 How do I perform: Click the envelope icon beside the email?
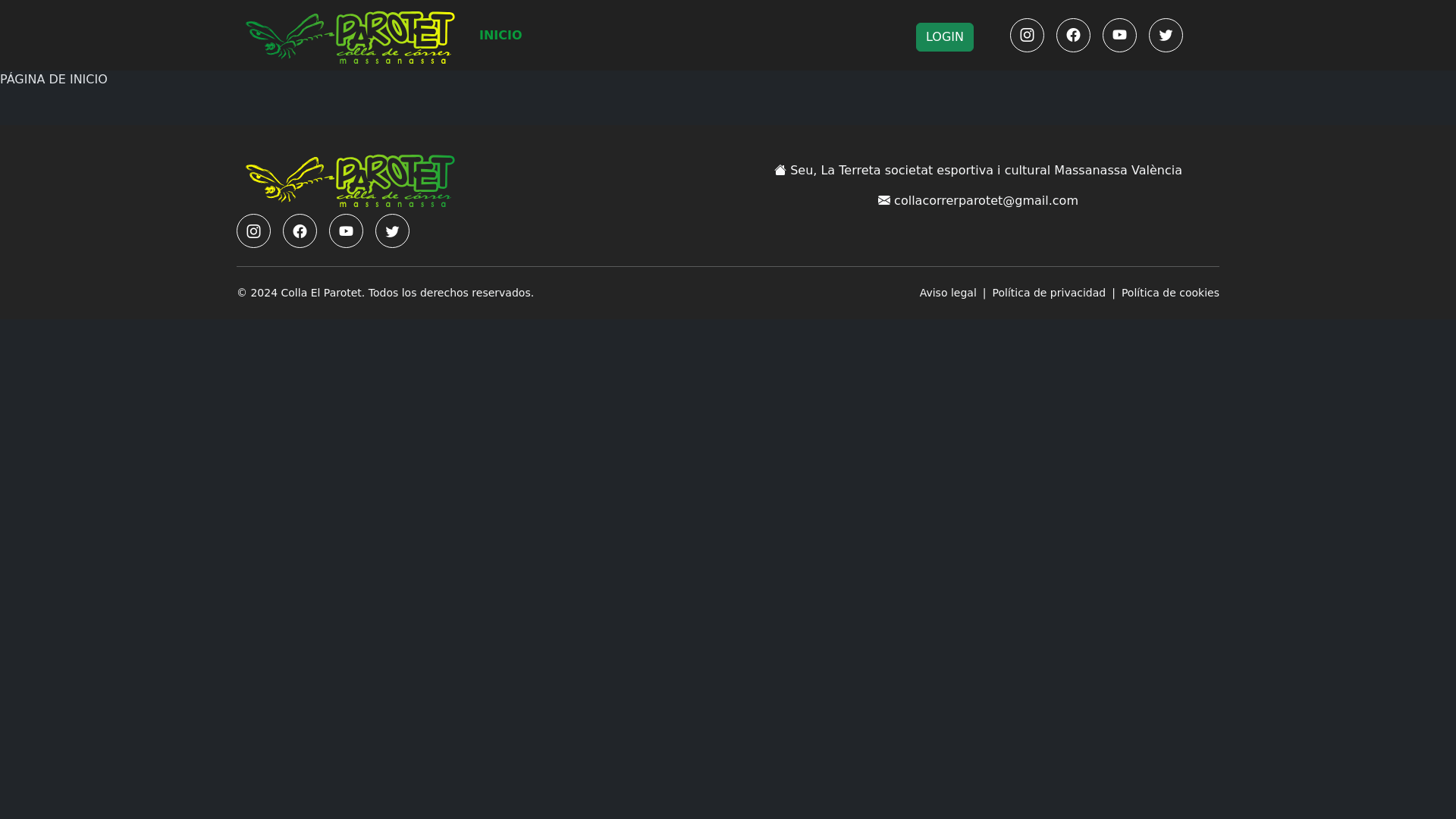pyautogui.click(x=884, y=200)
